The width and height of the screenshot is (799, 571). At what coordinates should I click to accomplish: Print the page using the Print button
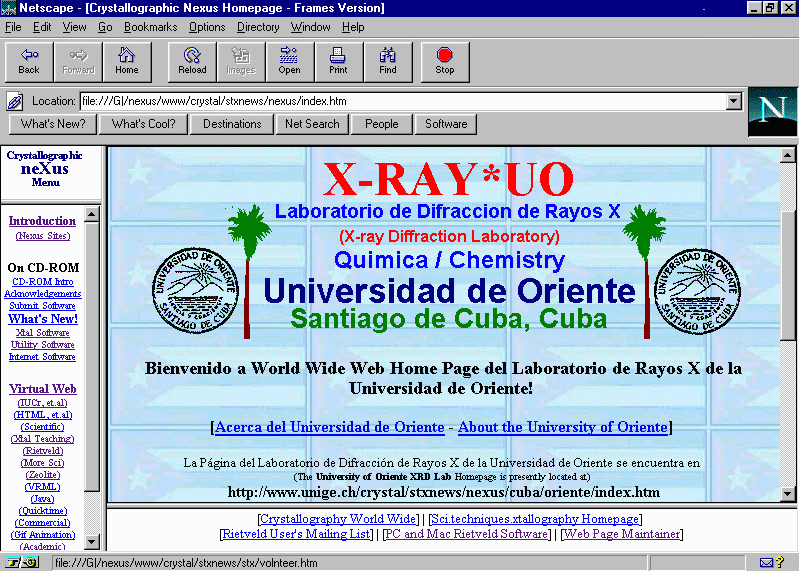tap(338, 62)
